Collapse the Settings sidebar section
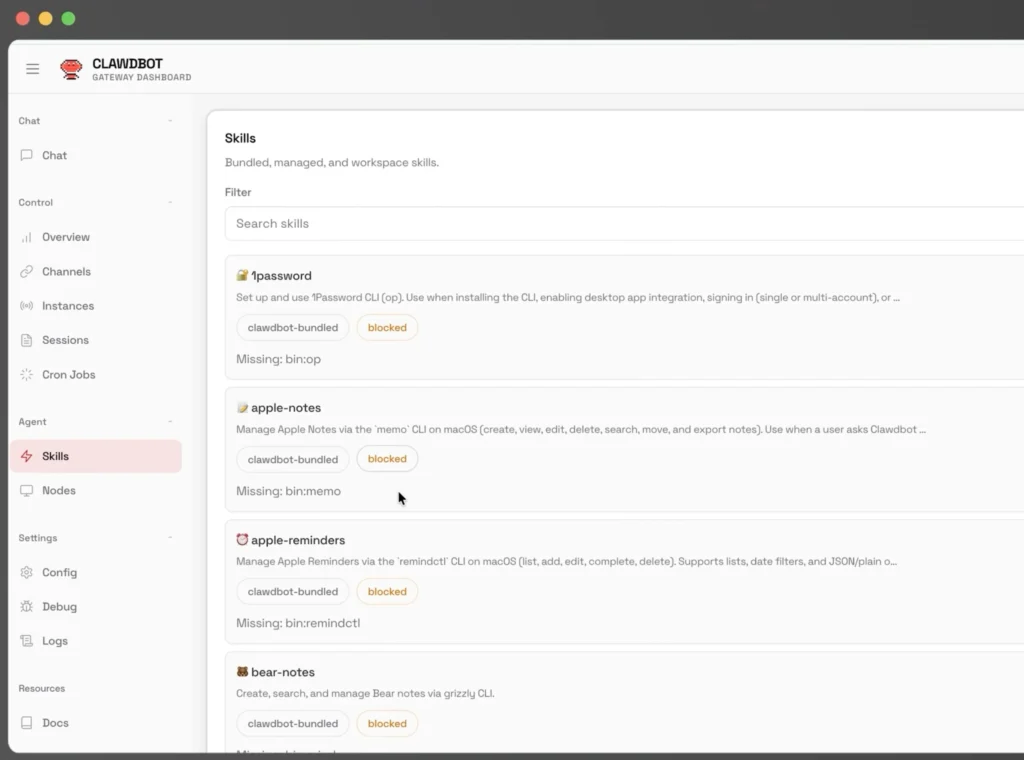This screenshot has width=1024, height=760. (x=170, y=538)
